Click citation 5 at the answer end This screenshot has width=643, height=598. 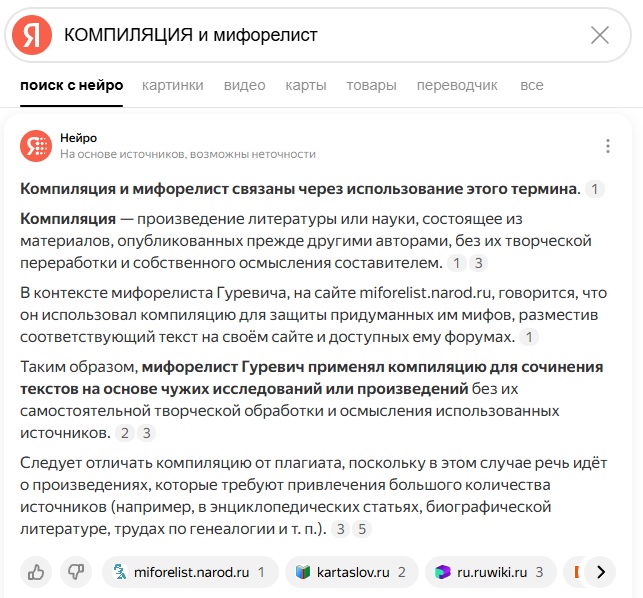(x=362, y=529)
